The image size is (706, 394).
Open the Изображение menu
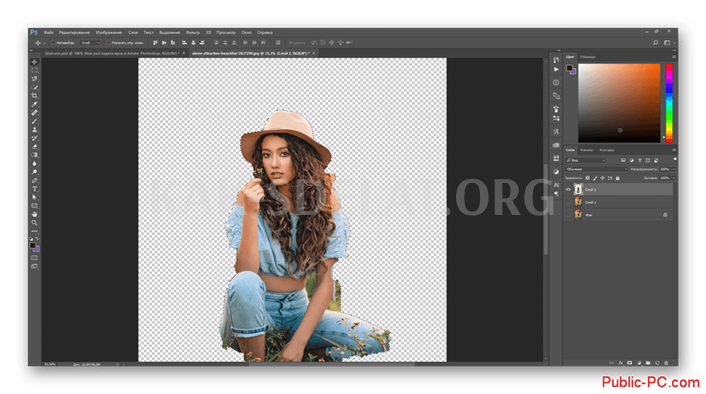(x=109, y=32)
